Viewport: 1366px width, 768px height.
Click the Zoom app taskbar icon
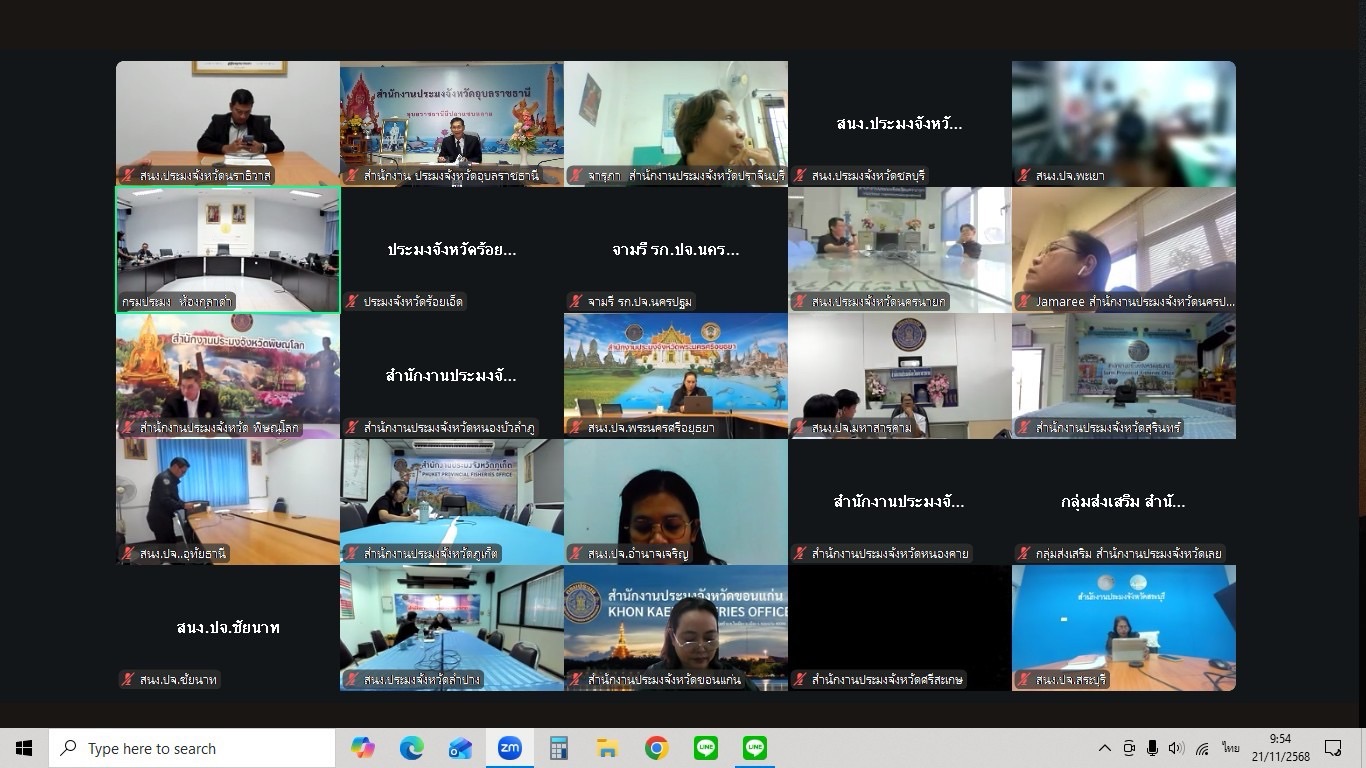pos(509,748)
